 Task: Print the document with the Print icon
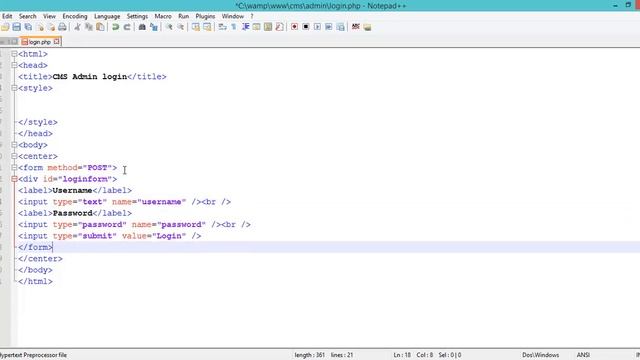click(62, 27)
